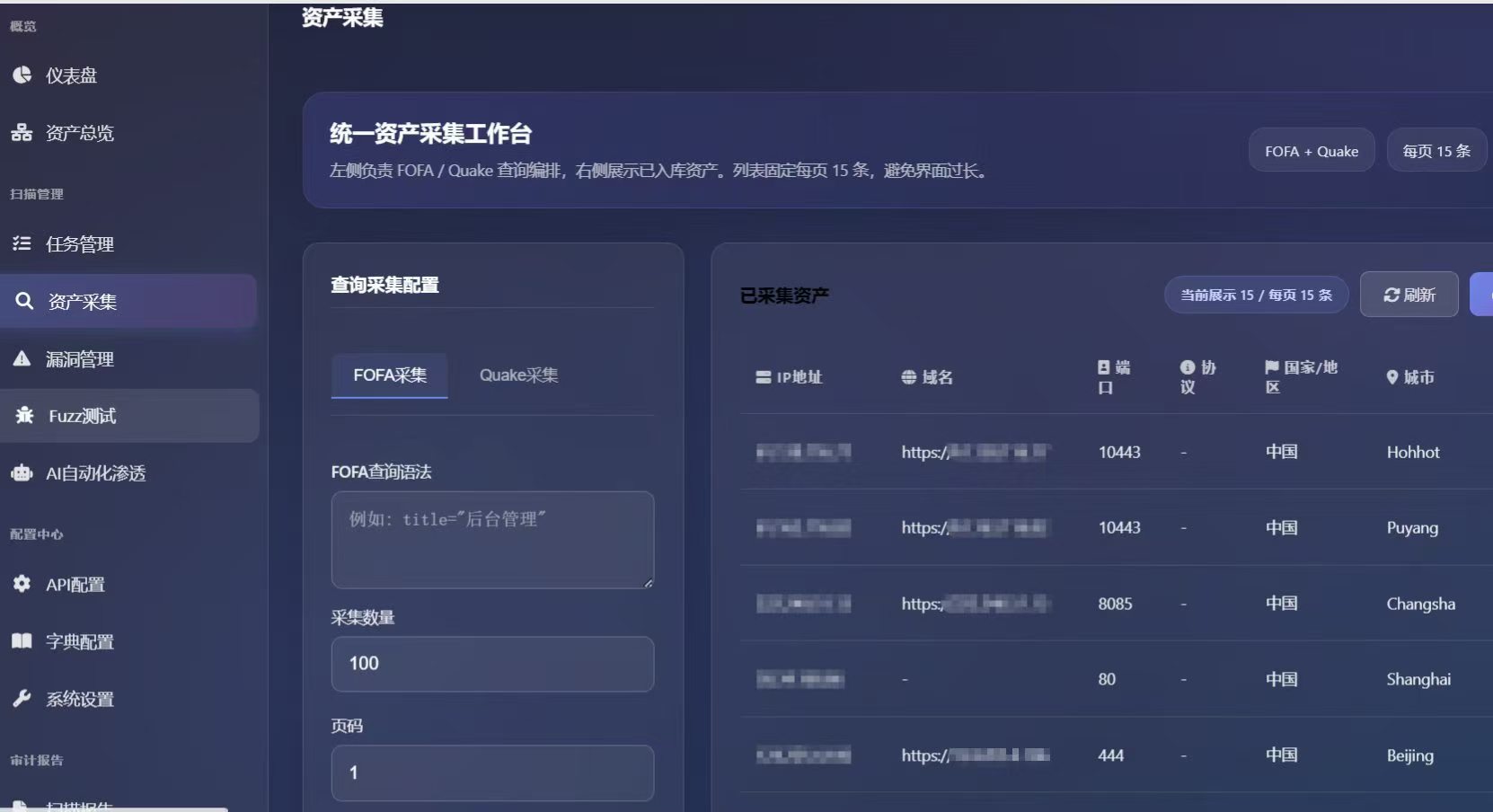The width and height of the screenshot is (1493, 812).
Task: Switch to FOFA采集 tab
Action: click(390, 375)
